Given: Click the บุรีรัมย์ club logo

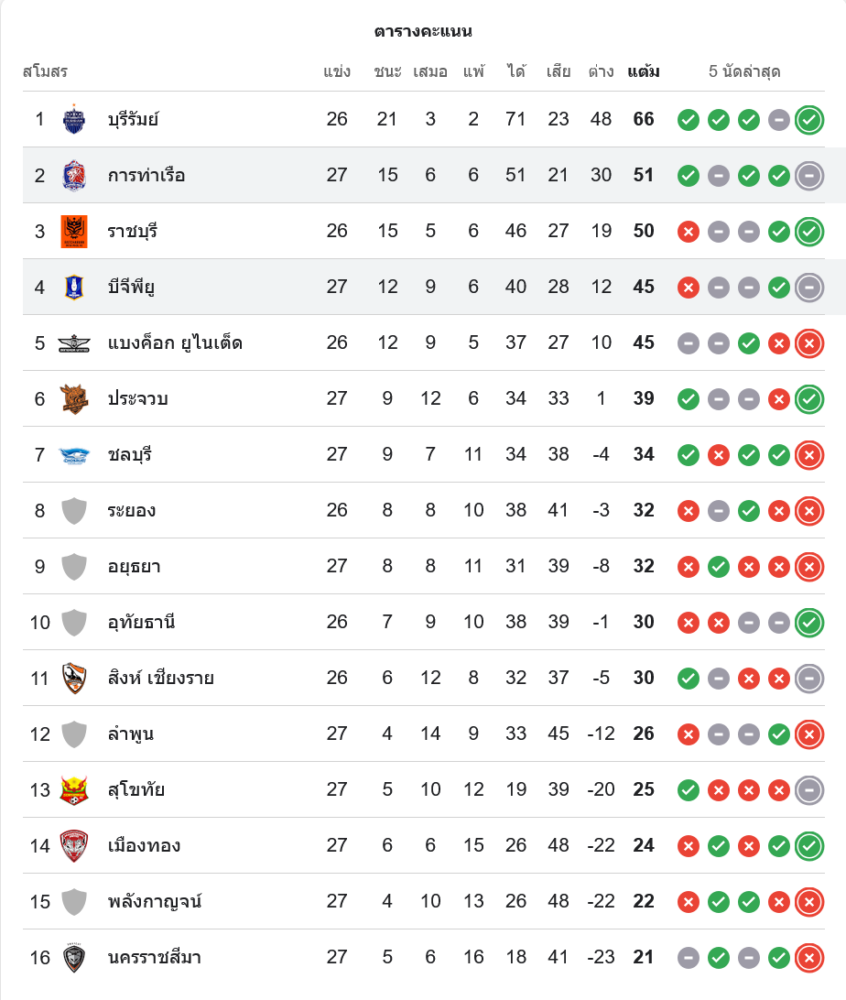Looking at the screenshot, I should 74,120.
